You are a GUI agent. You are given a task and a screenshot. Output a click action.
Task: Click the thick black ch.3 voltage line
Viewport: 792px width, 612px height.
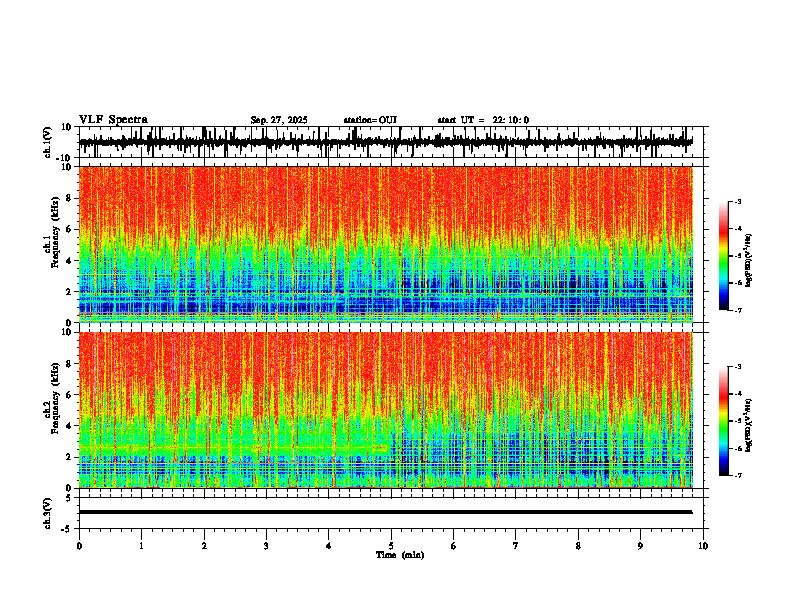coord(385,512)
